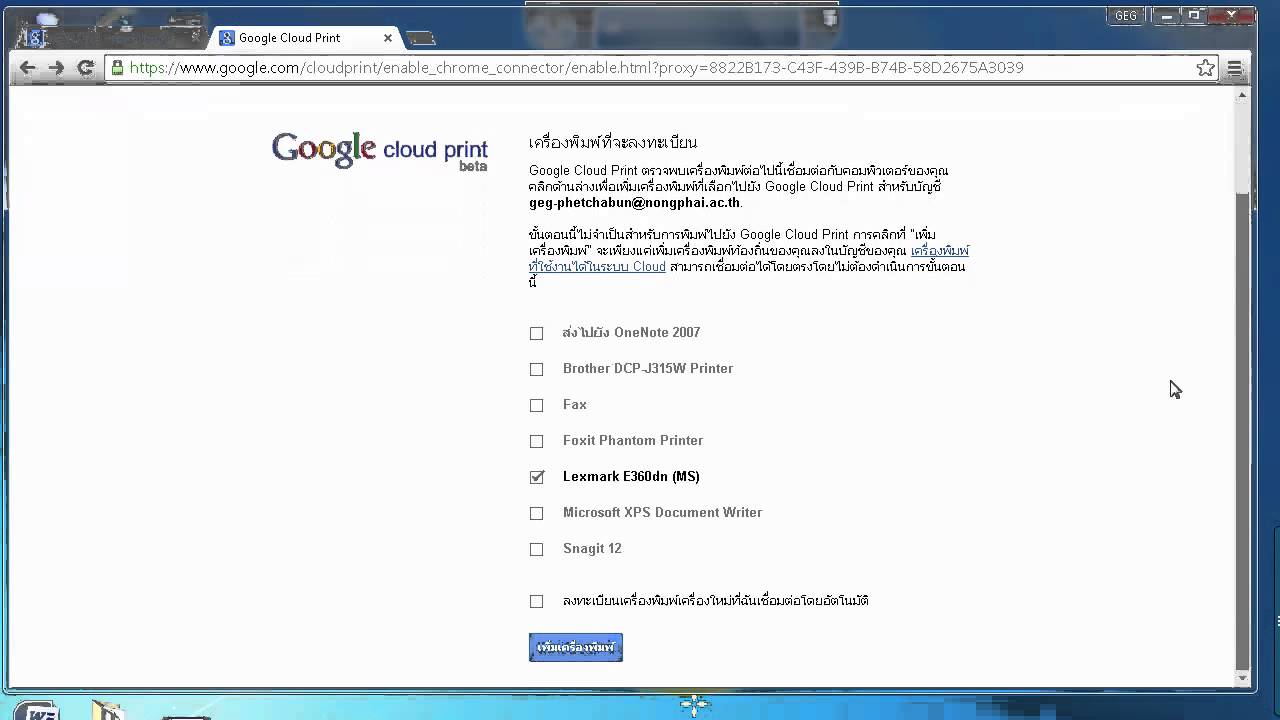
Task: Click the Snagit 12 label
Action: pos(592,548)
